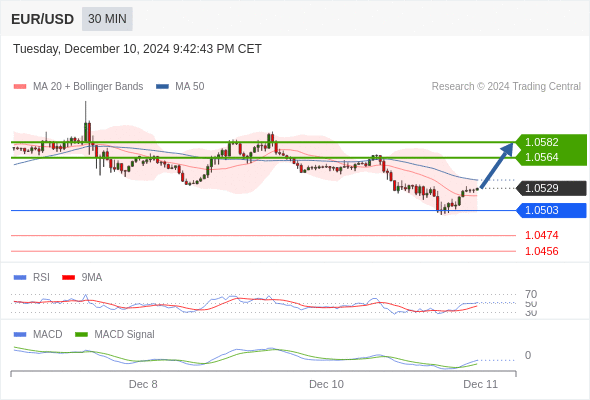Toggle the RSI legend marker
This screenshot has height=400, width=590.
20,278
